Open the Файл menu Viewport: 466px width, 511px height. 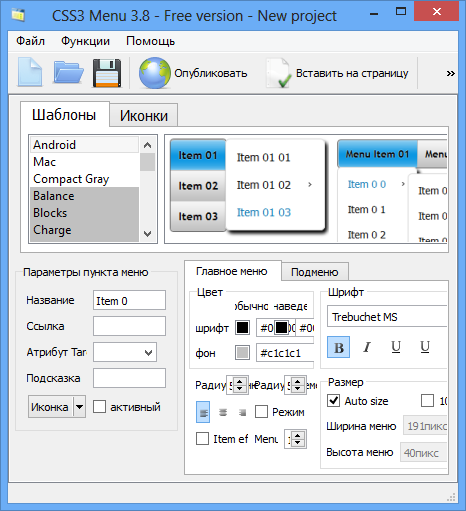tap(30, 41)
